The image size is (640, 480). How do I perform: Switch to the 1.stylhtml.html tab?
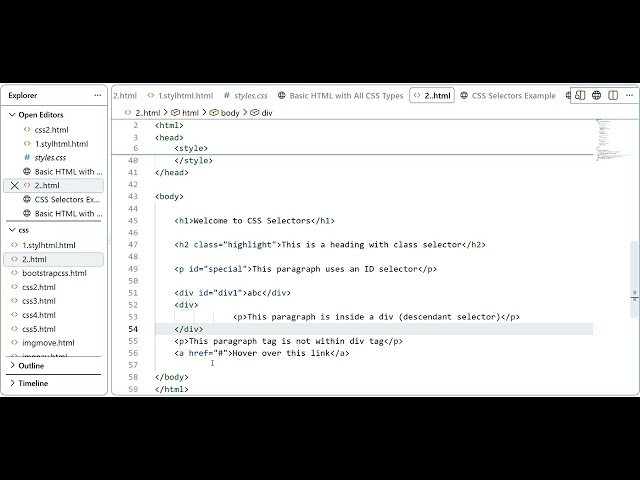tap(180, 96)
